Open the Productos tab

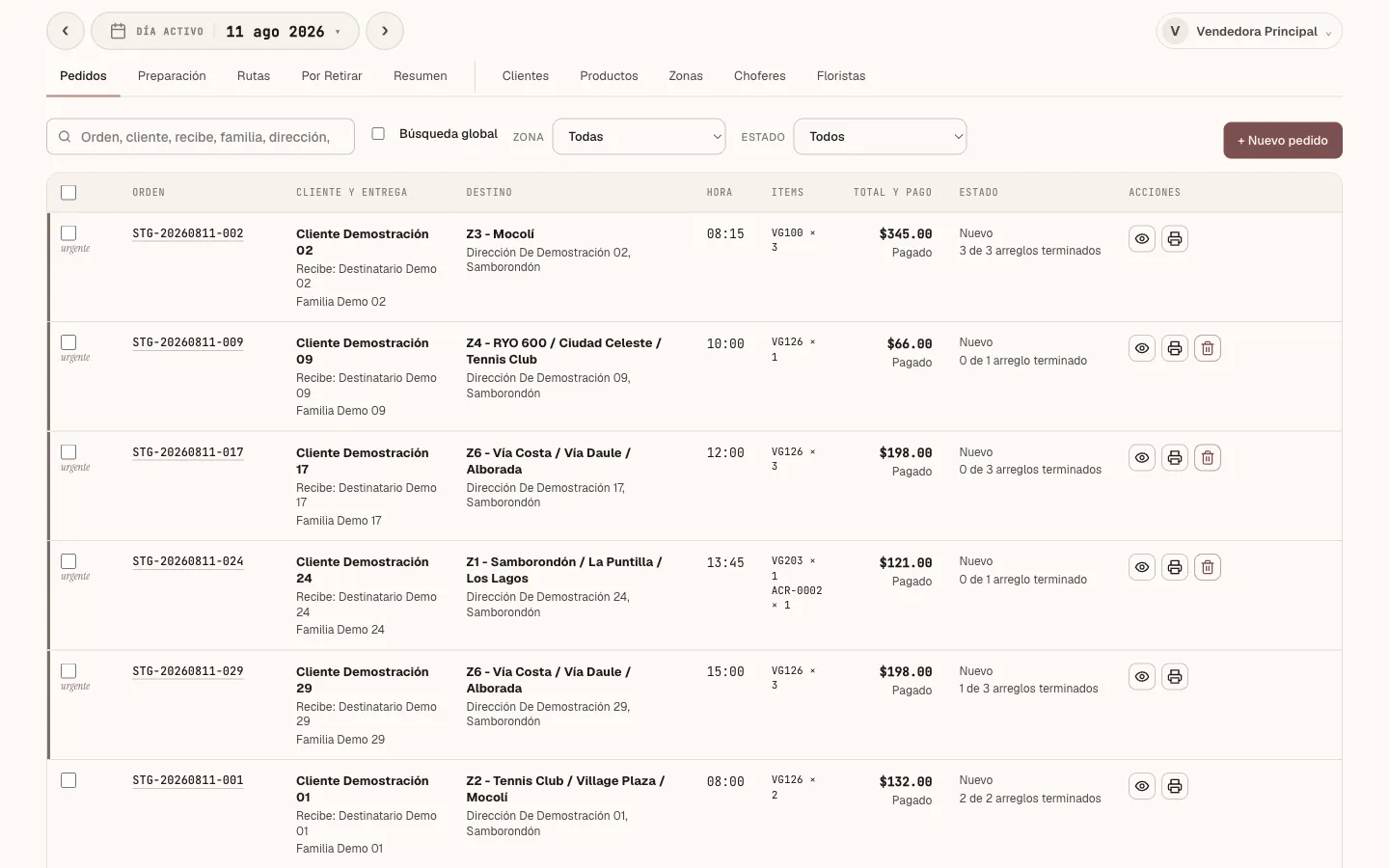[x=609, y=76]
